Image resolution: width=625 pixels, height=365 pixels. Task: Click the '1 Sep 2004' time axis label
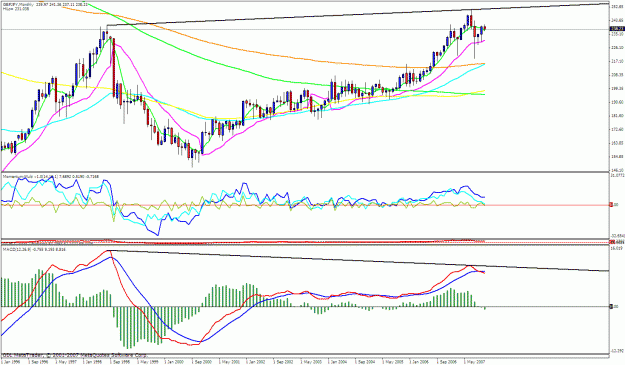(x=364, y=361)
